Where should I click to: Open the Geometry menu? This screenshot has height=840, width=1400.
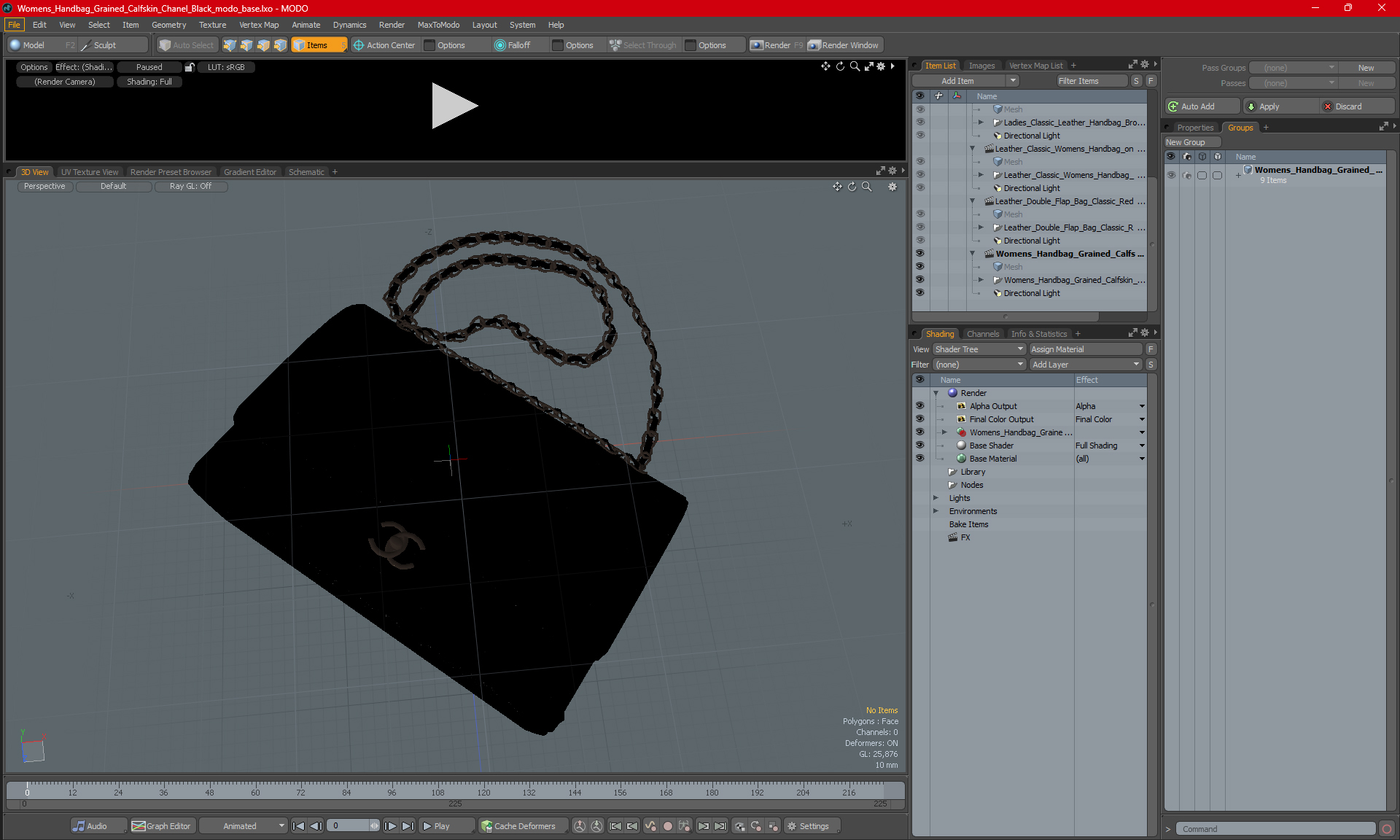pyautogui.click(x=168, y=25)
